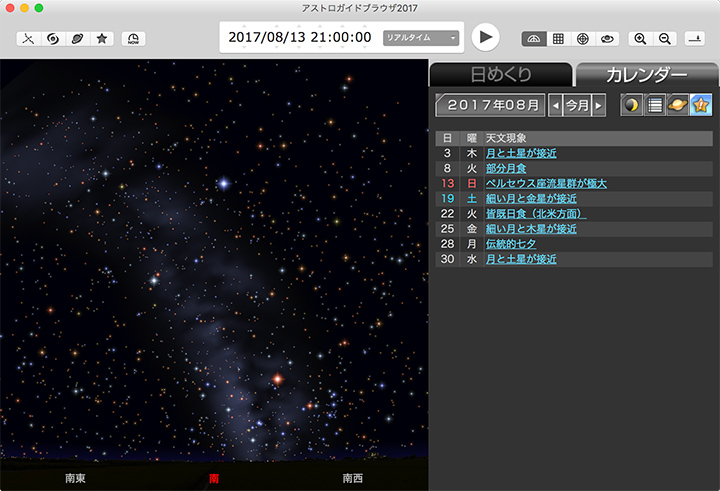
Task: Switch to the カレンダー tab
Action: [647, 75]
